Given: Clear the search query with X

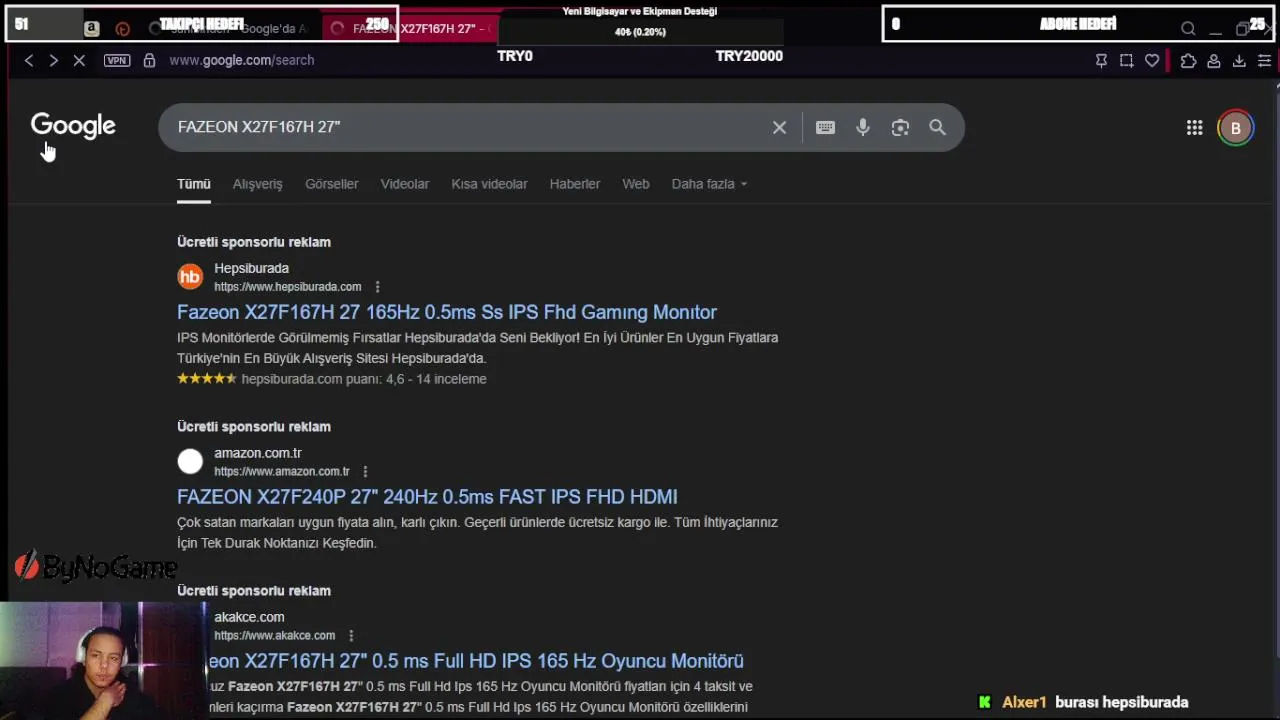Looking at the screenshot, I should pos(779,127).
